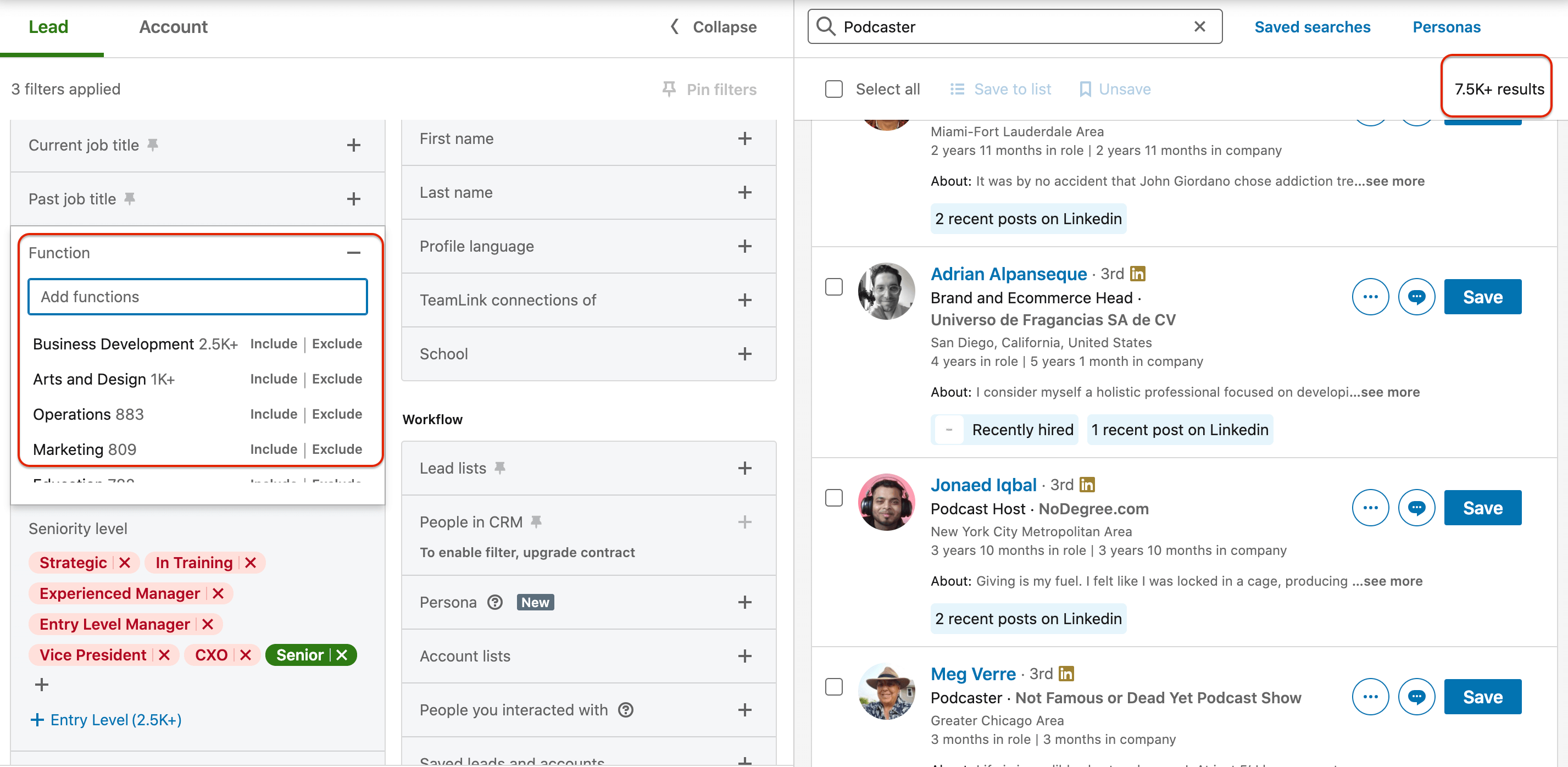The image size is (1568, 767).
Task: Remove the Senior seniority filter chip
Action: pos(342,655)
